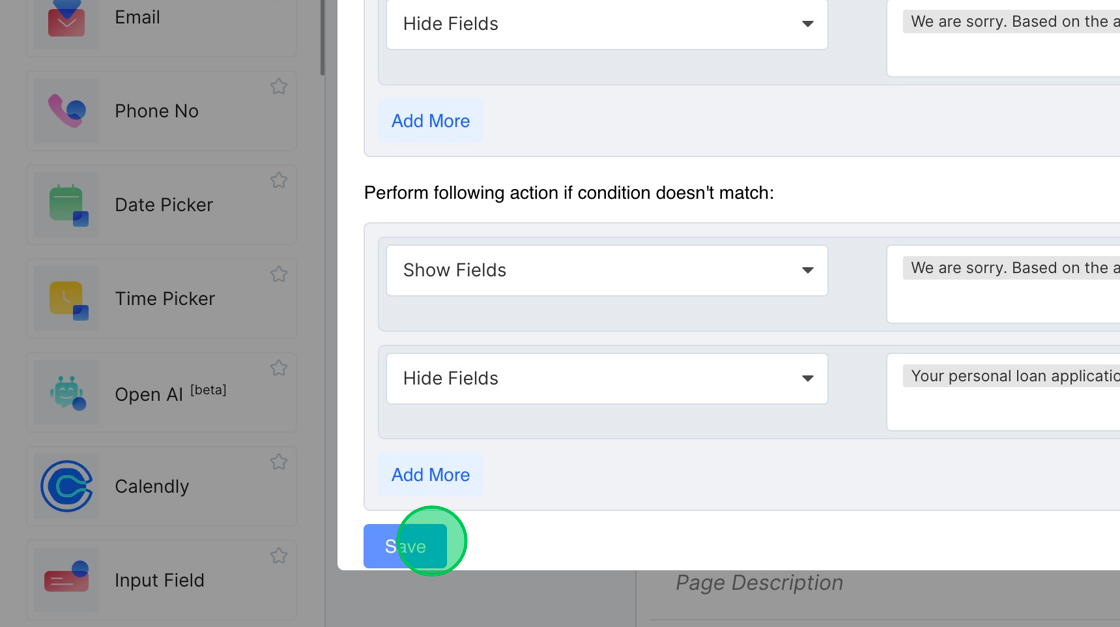Open the top Hide Fields dropdown
The height and width of the screenshot is (627, 1120).
(607, 24)
